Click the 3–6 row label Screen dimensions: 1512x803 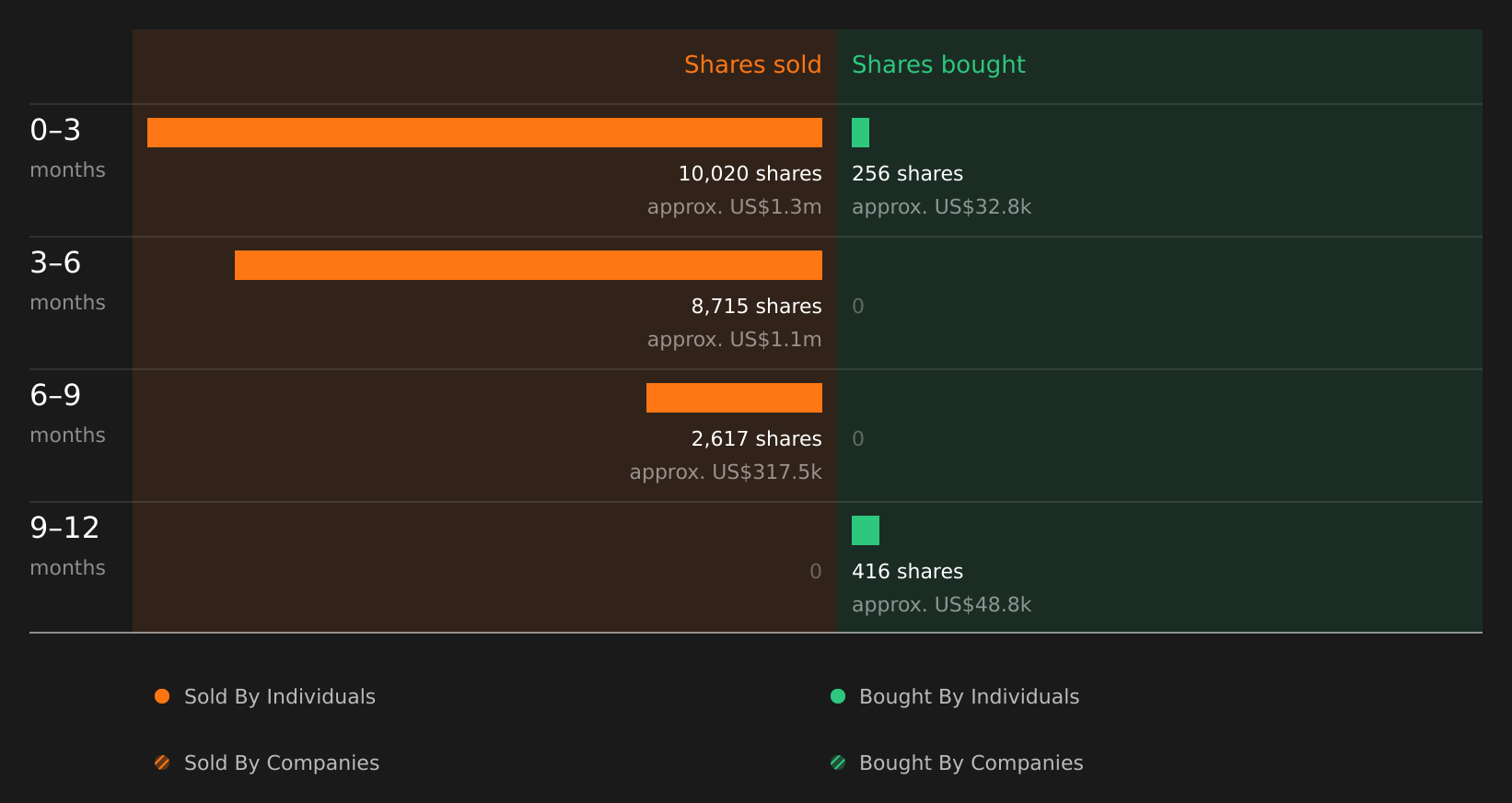pyautogui.click(x=55, y=262)
